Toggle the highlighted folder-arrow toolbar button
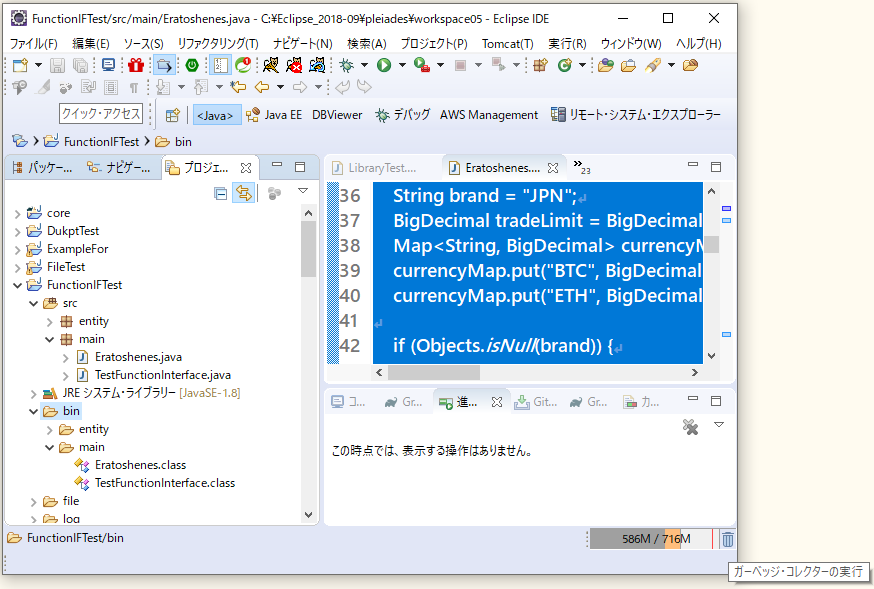Screen dimensions: 874x589 [x=164, y=66]
